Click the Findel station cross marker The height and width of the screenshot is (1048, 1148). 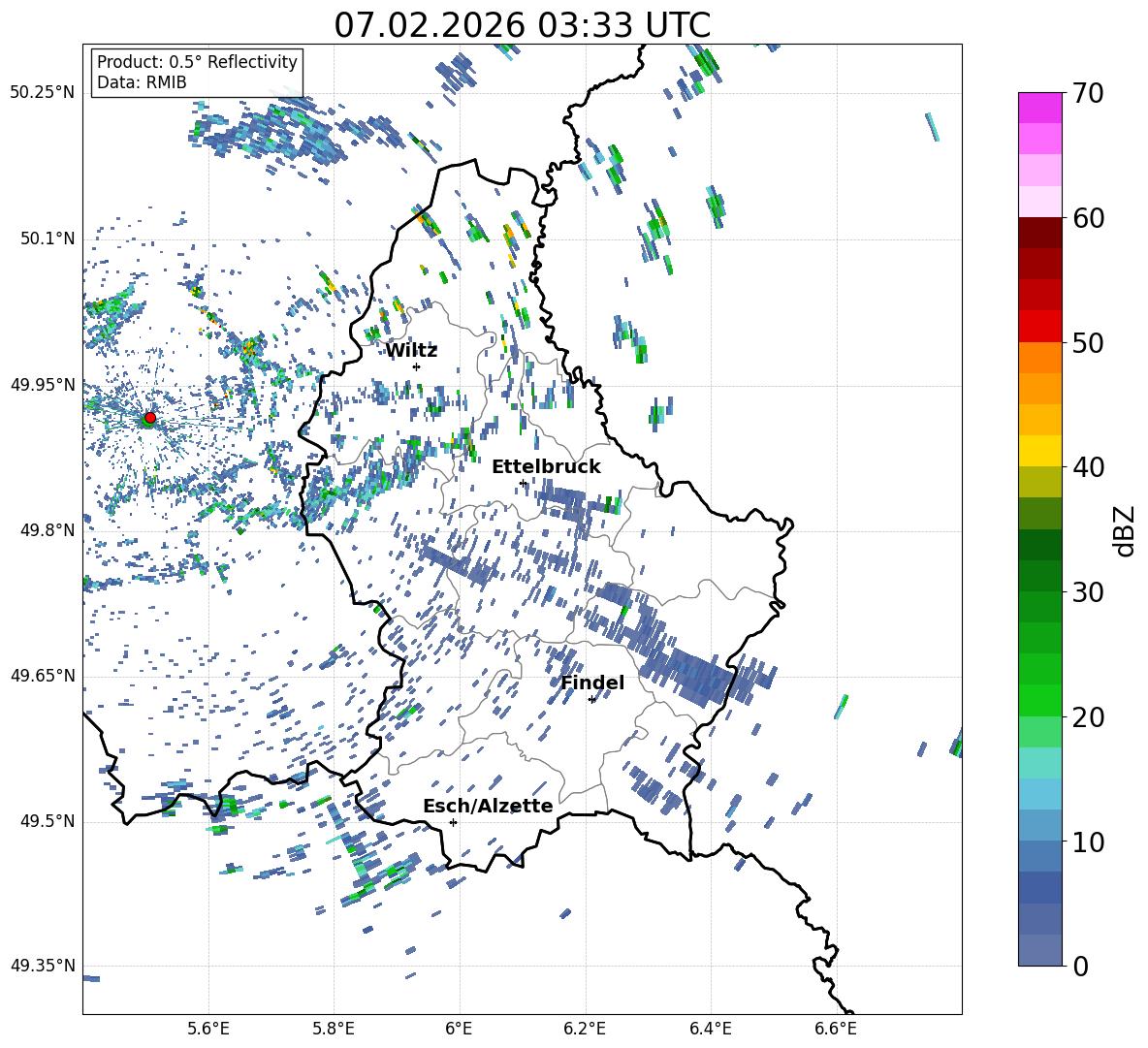coord(591,699)
